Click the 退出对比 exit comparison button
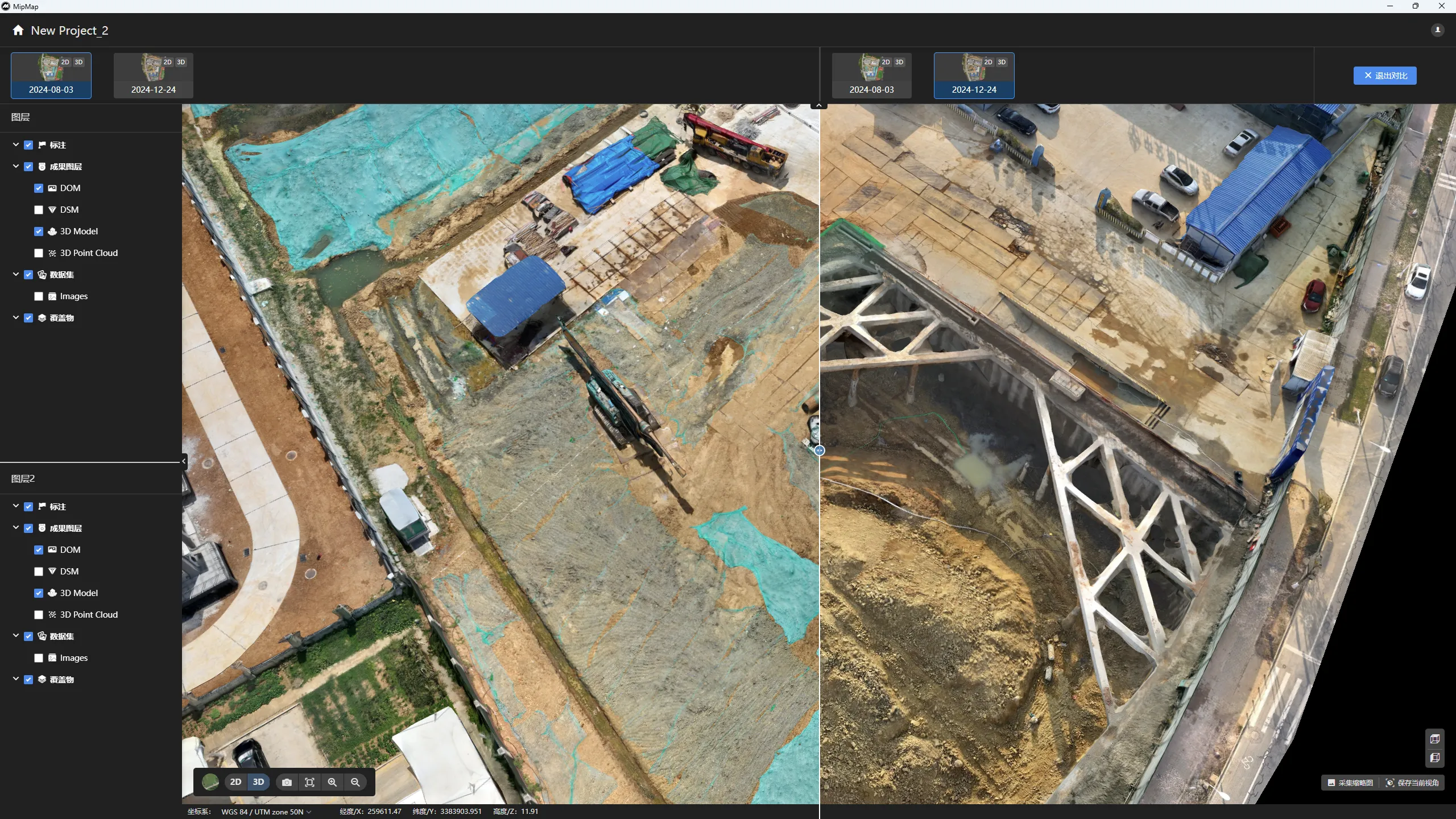 (x=1384, y=76)
